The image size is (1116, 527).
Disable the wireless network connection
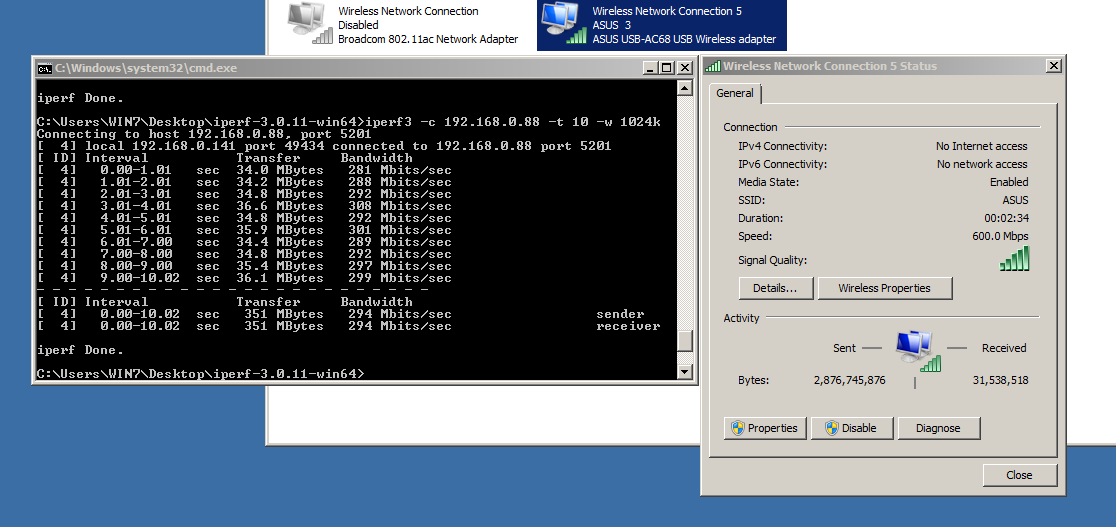[850, 428]
